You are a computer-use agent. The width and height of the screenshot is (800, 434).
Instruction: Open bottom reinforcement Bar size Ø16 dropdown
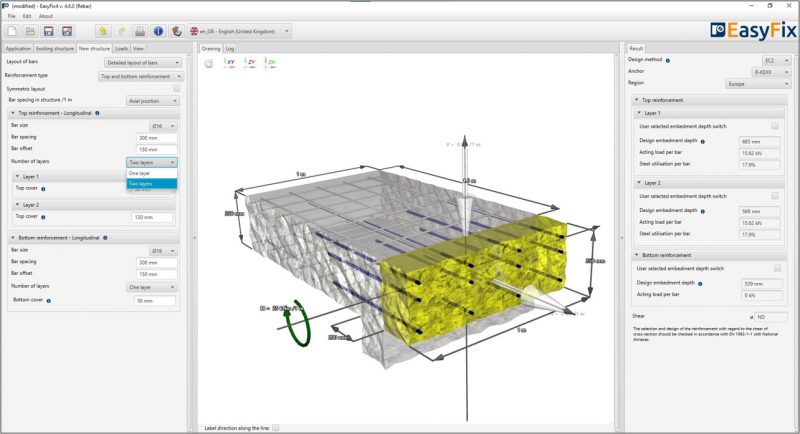point(163,251)
